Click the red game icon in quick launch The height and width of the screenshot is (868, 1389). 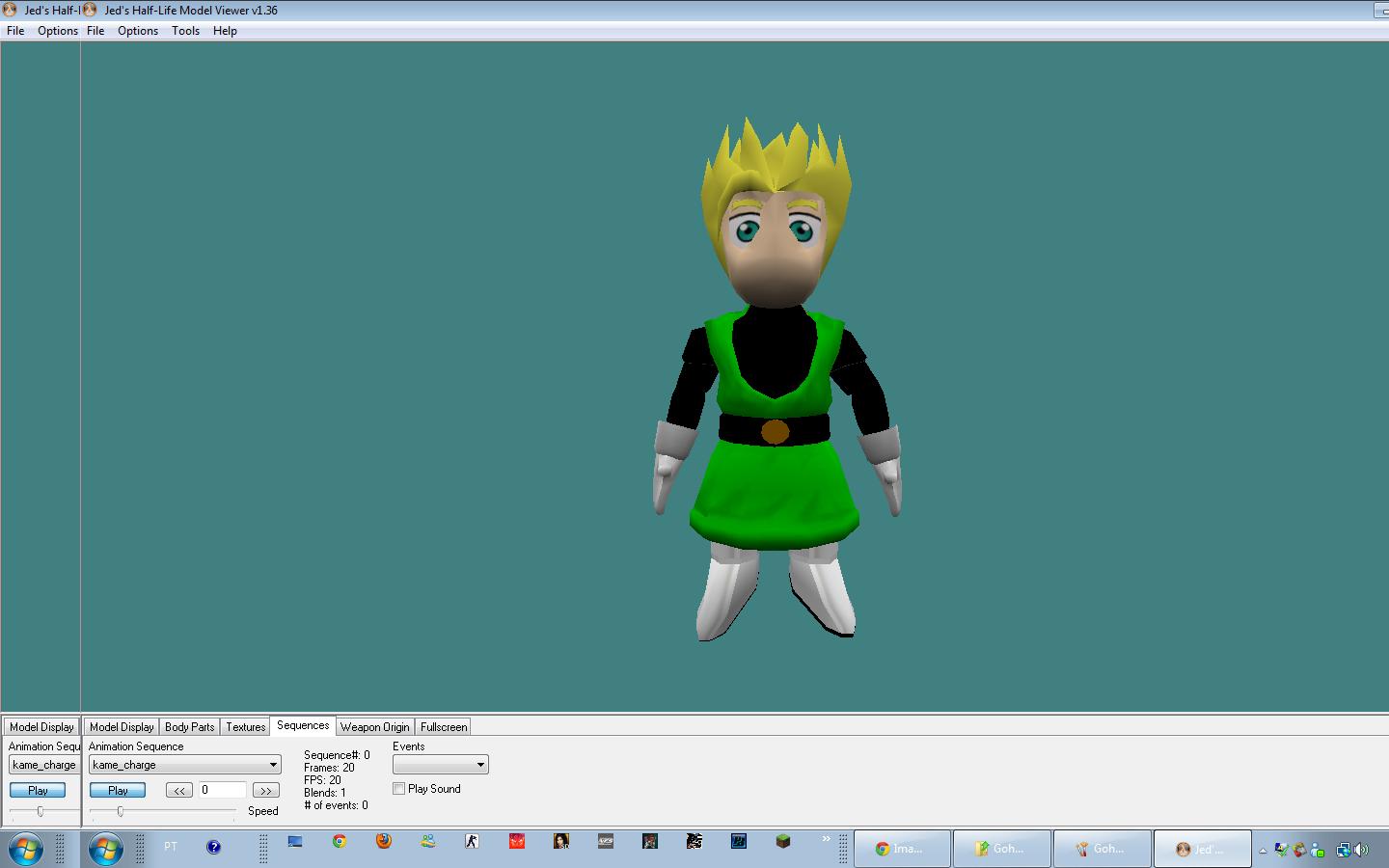tap(517, 841)
